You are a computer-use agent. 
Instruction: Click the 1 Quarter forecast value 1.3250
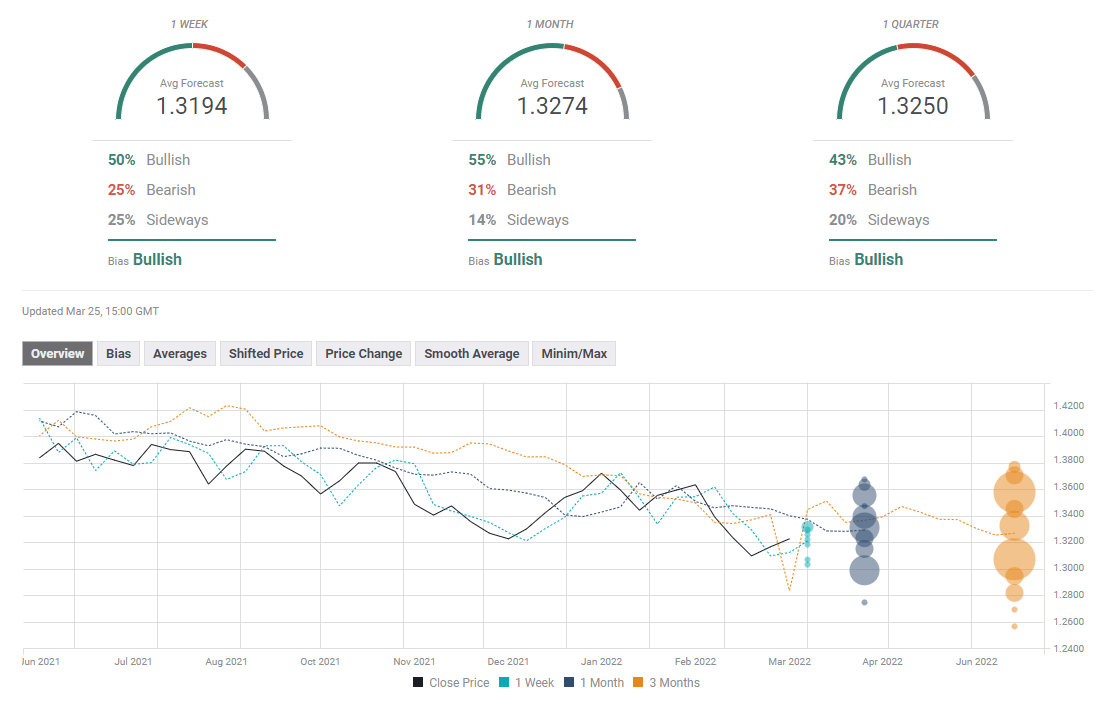pyautogui.click(x=913, y=106)
